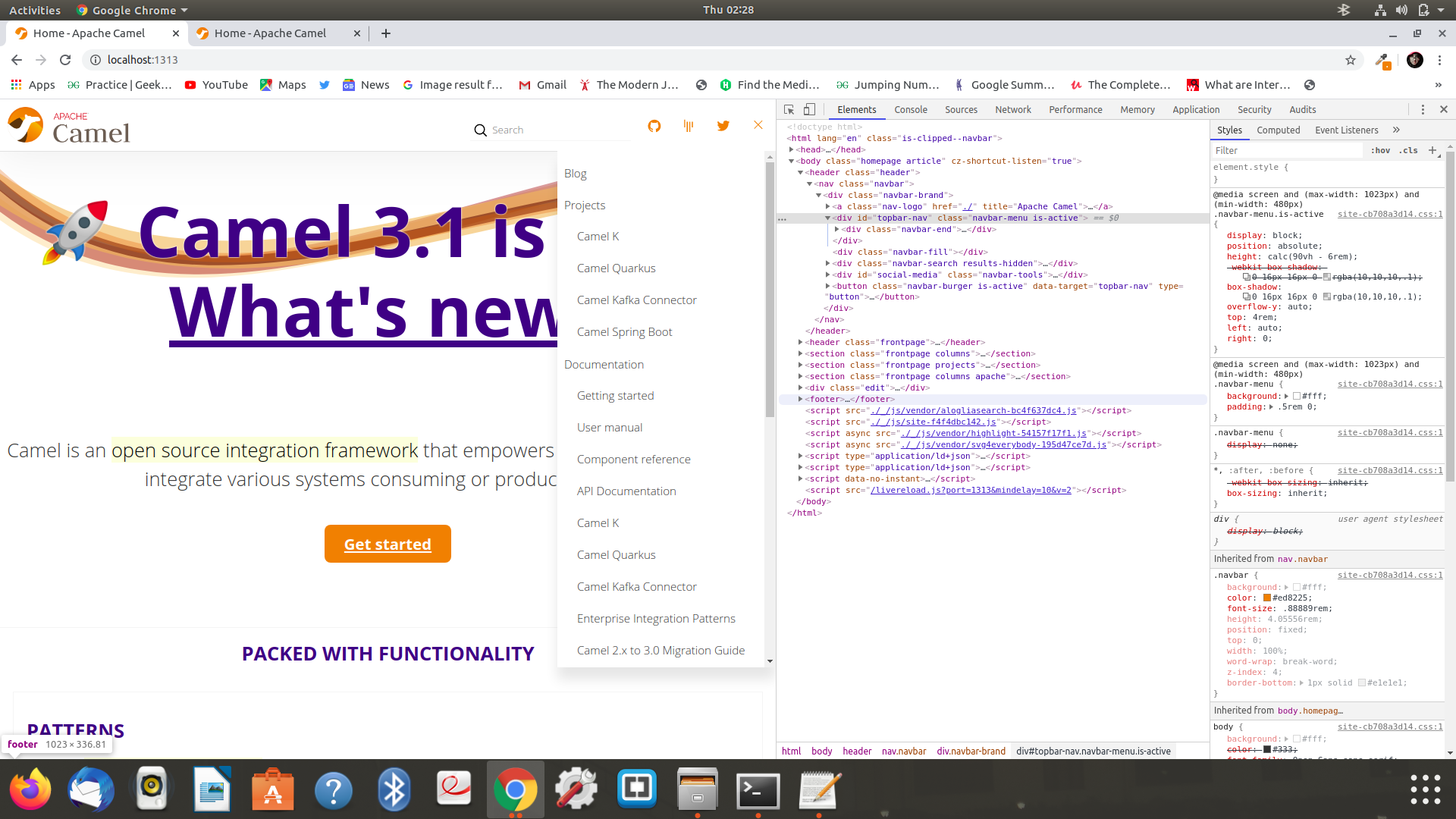1456x819 pixels.
Task: Select body in the DOM breadcrumb
Action: 821,752
